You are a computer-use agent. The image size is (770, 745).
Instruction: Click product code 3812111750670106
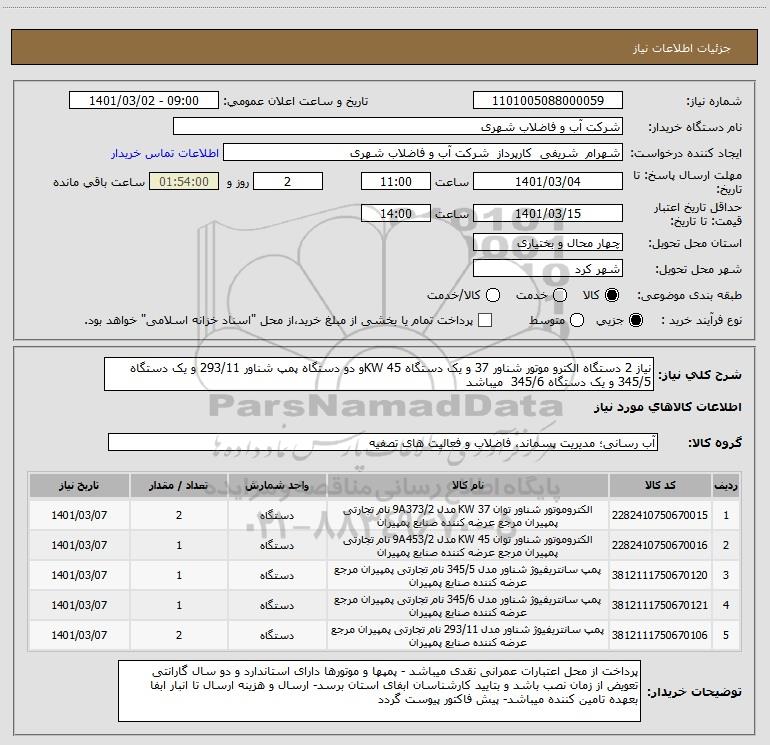(x=660, y=635)
